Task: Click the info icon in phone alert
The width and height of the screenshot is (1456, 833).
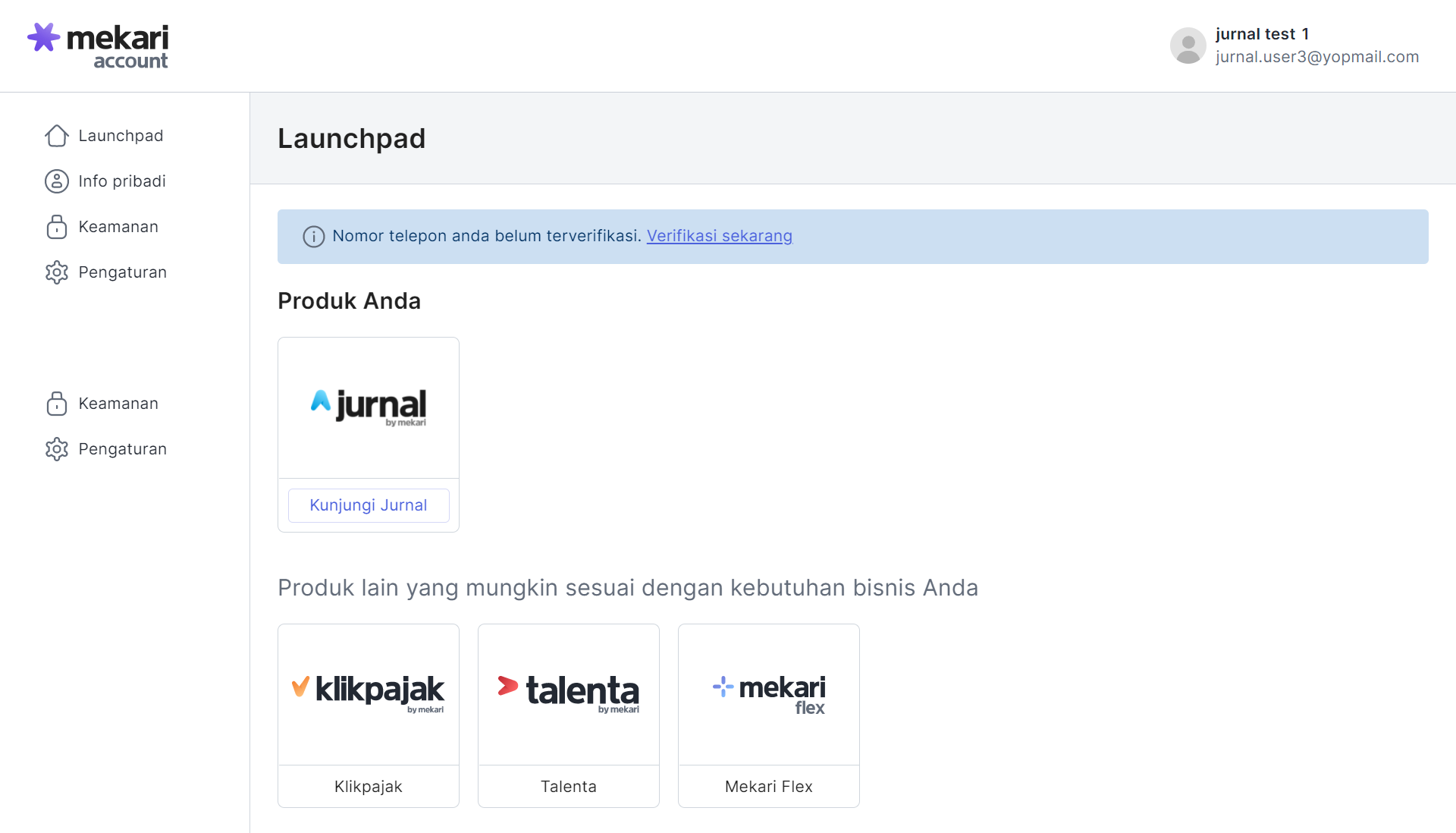Action: pos(313,237)
